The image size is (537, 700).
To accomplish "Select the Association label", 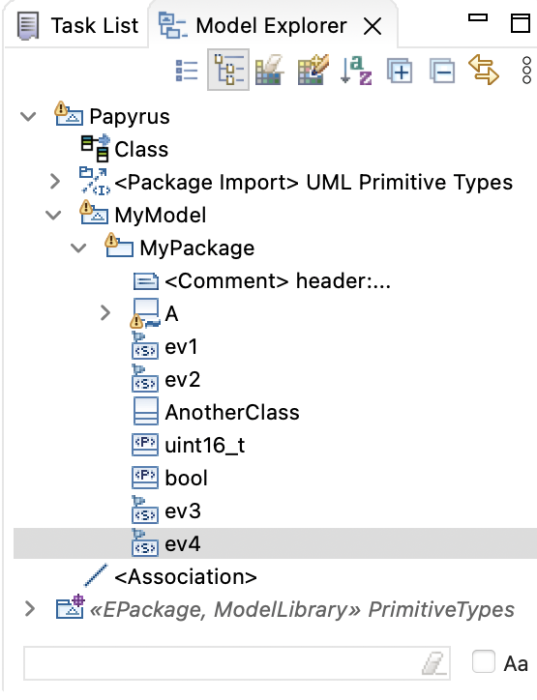I will point(185,577).
